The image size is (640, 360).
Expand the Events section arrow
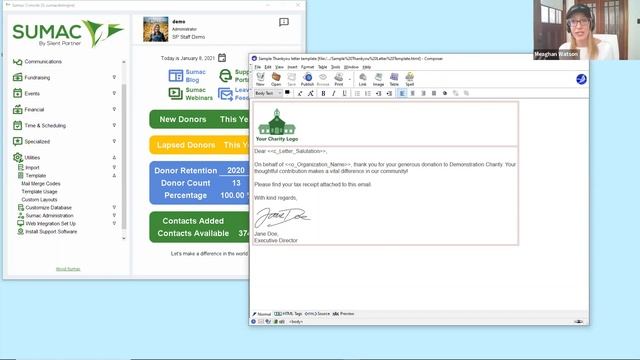pos(114,93)
